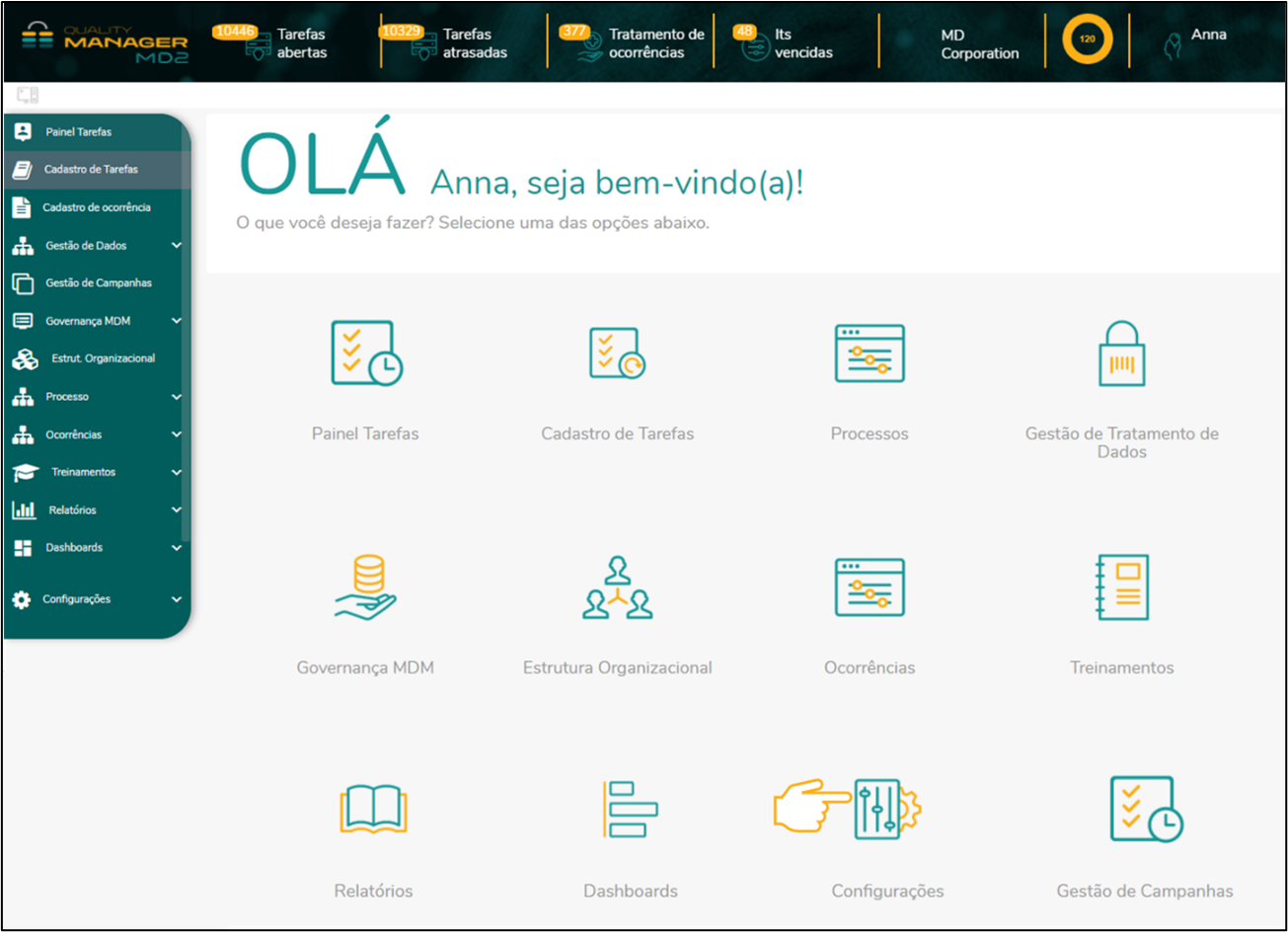Open the Processos tile icon
1288x932 pixels.
tap(870, 353)
